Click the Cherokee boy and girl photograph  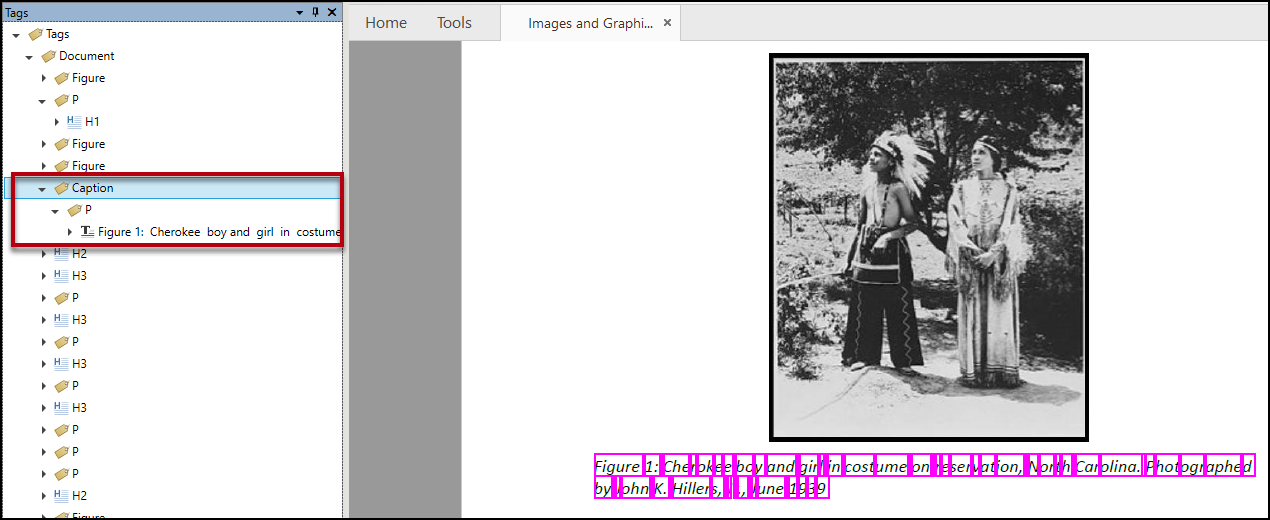928,247
